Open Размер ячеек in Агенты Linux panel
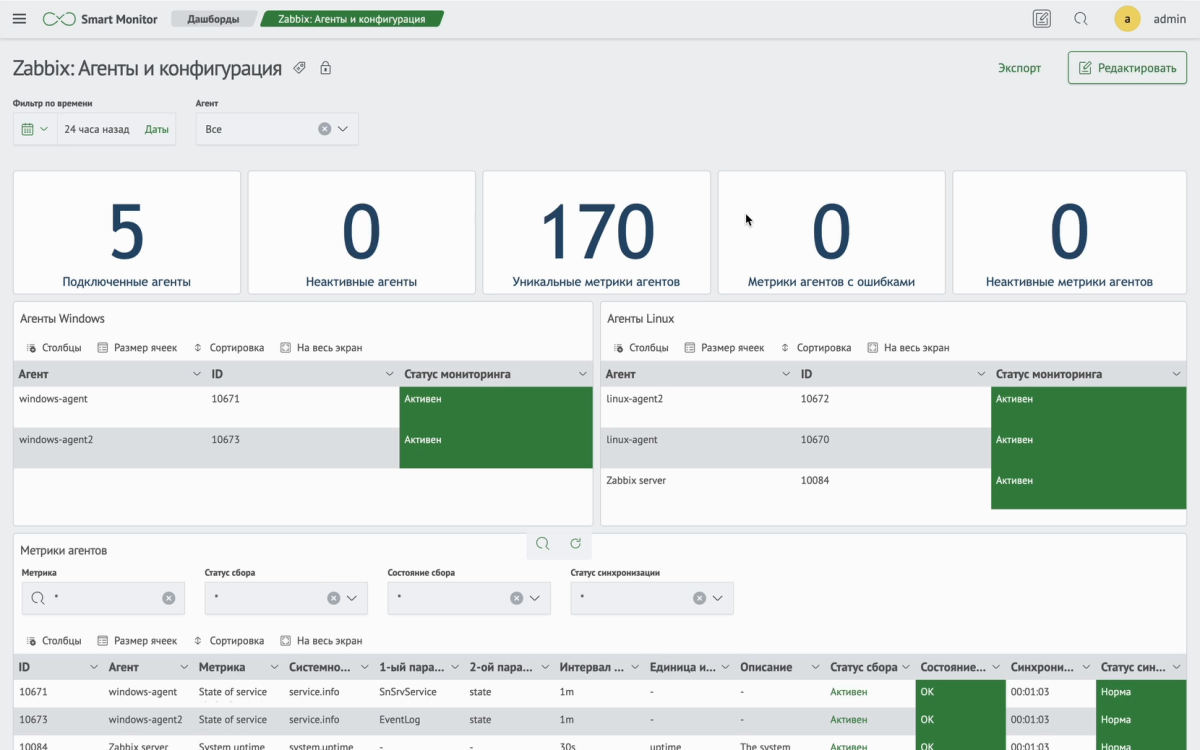This screenshot has width=1200, height=750. [x=724, y=348]
